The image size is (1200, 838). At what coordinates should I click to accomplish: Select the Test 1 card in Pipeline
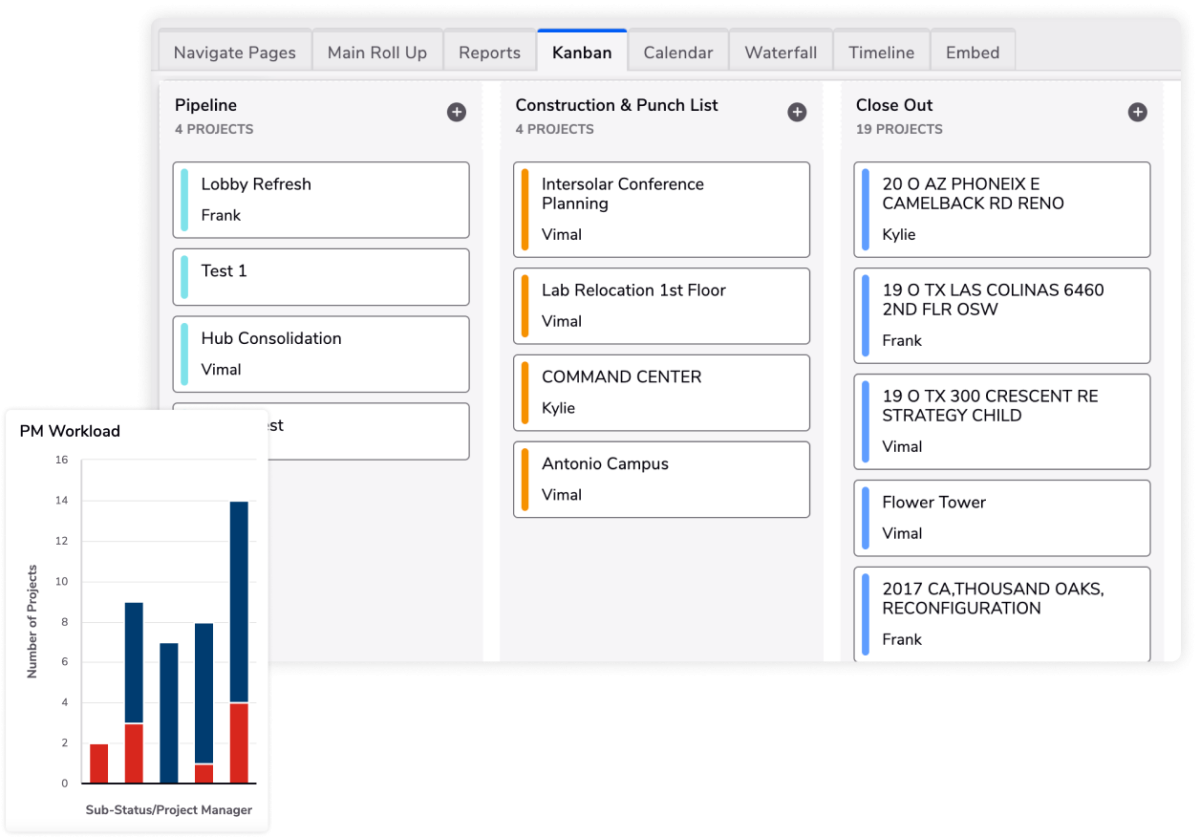point(320,277)
